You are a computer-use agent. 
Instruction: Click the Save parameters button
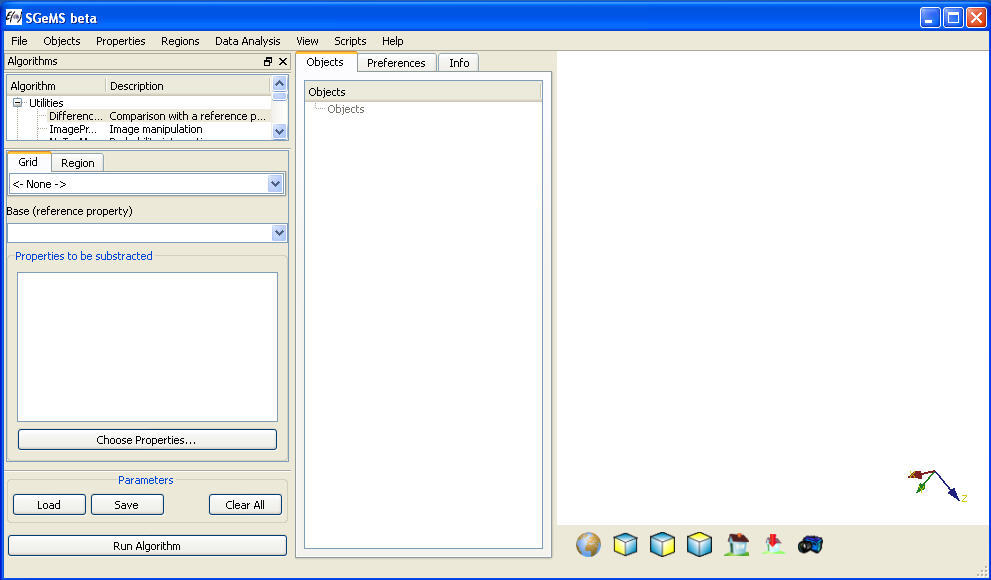127,505
